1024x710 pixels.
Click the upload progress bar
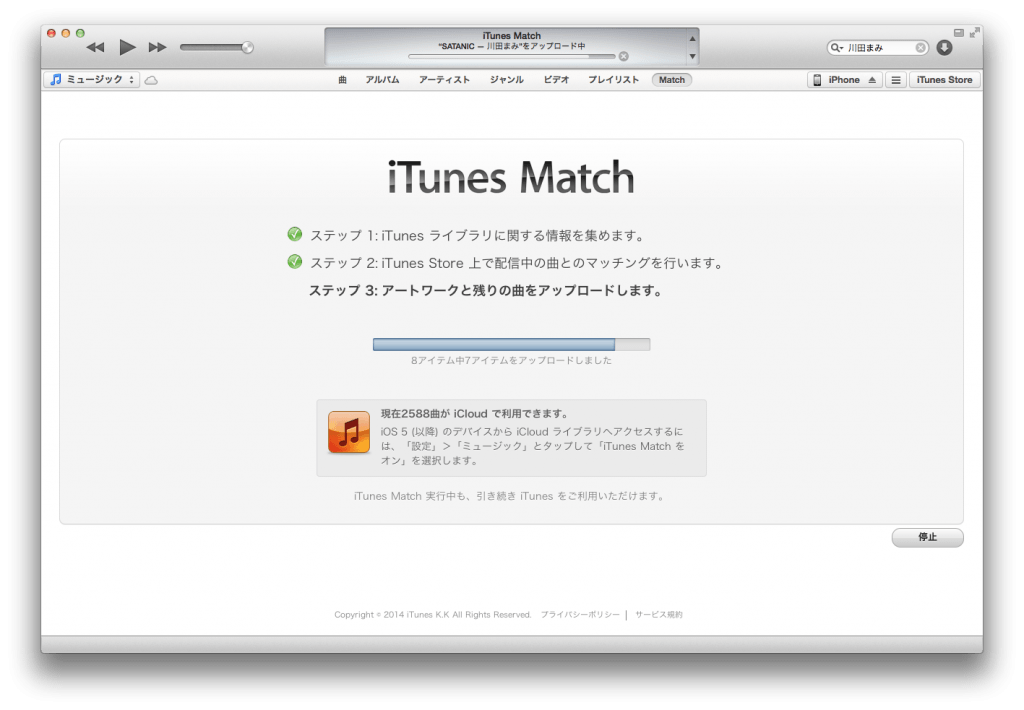point(511,344)
